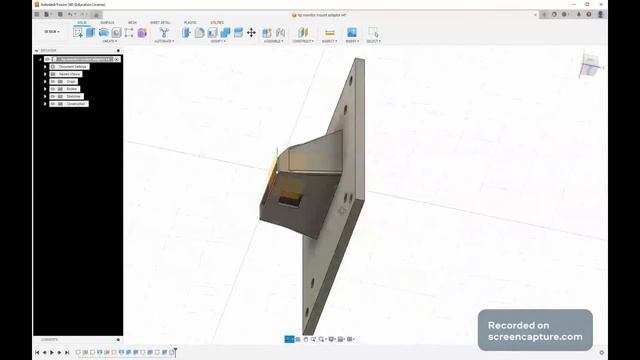Open the user profile avatar
Image resolution: width=640 pixels, height=360 pixels.
click(x=600, y=14)
